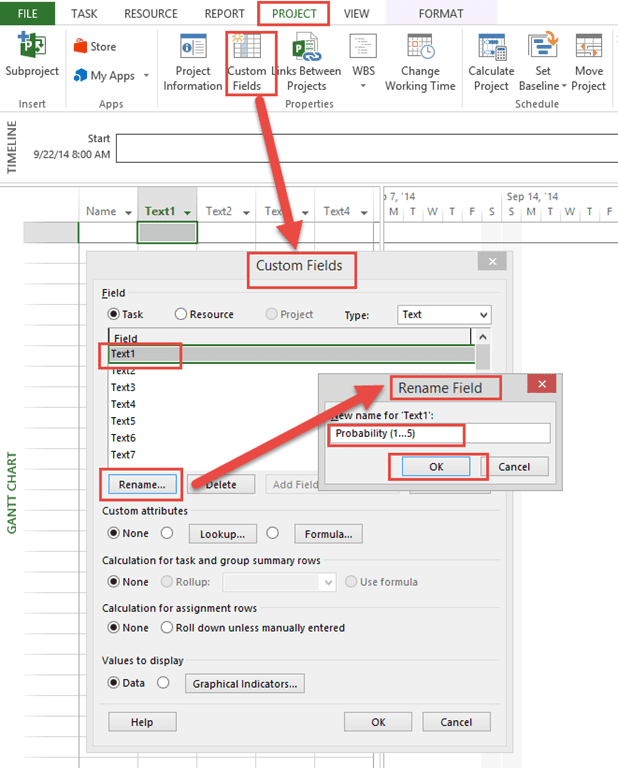Open the Text1 column dropdown
Image resolution: width=618 pixels, height=768 pixels.
pyautogui.click(x=187, y=213)
